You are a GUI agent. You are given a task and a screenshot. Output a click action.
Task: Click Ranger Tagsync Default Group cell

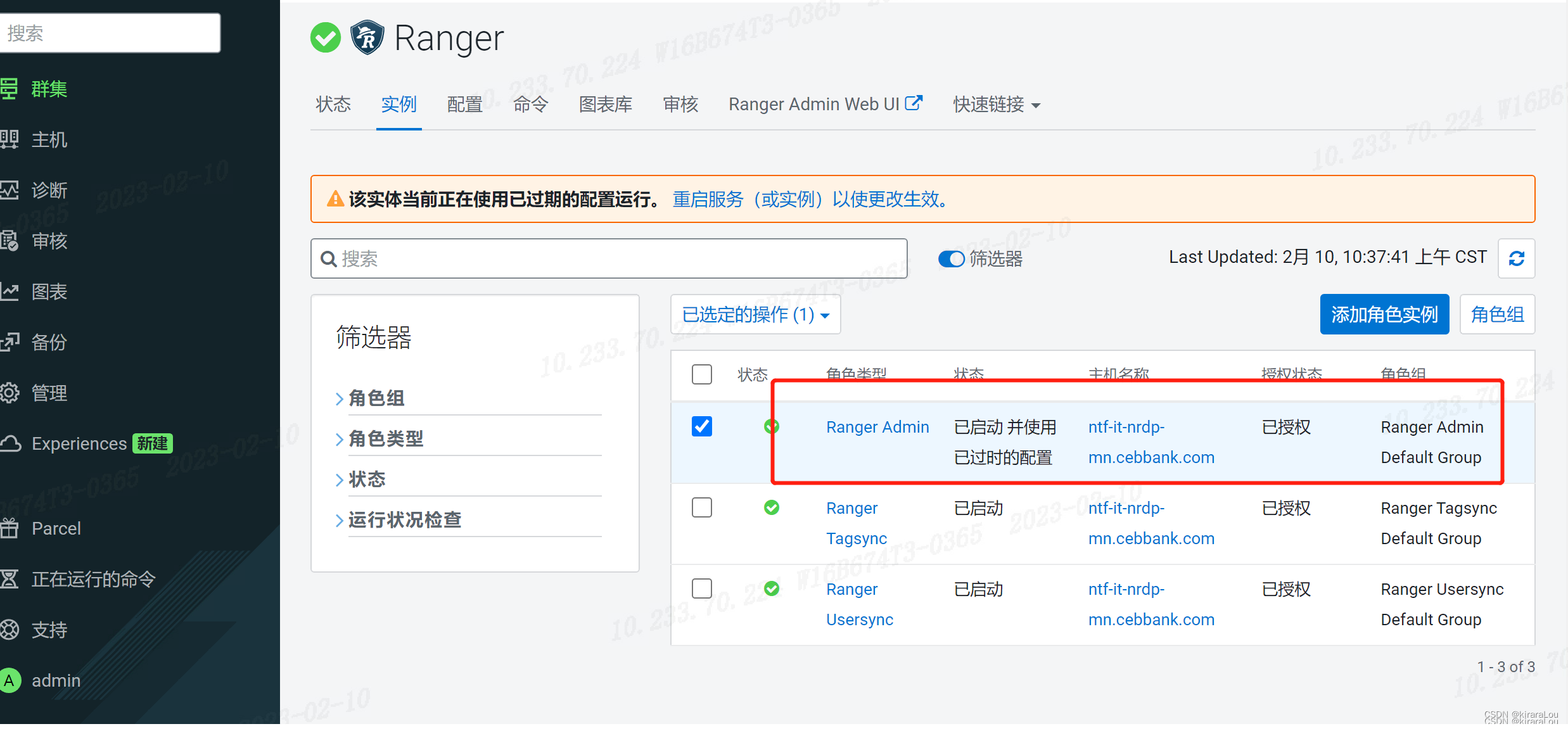click(x=1439, y=523)
